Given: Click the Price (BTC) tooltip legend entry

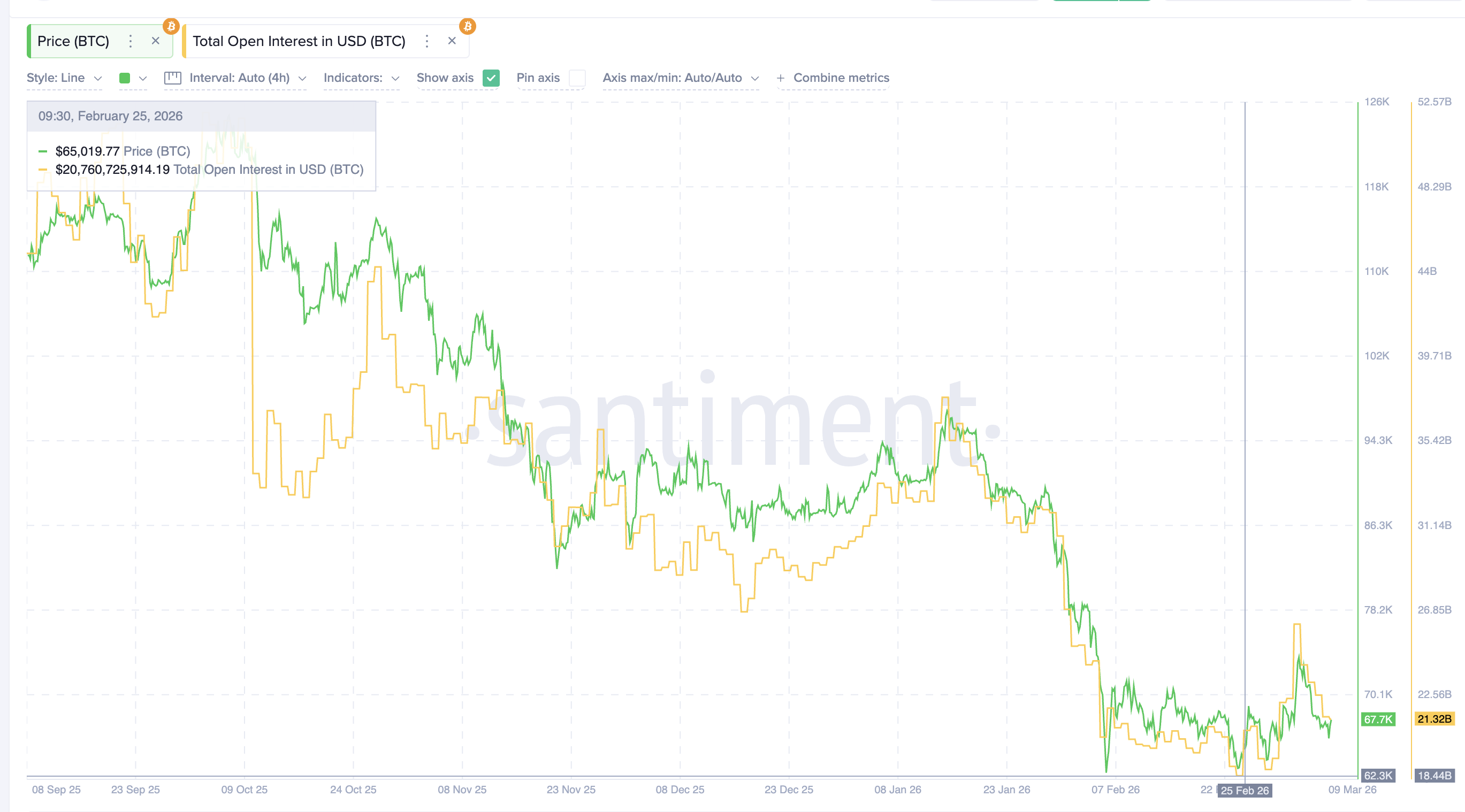Looking at the screenshot, I should (123, 151).
